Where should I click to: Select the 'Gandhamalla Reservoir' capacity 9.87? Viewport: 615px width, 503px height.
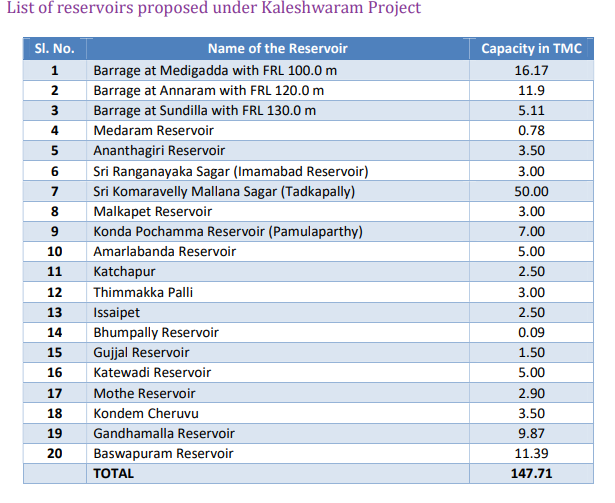(x=530, y=433)
